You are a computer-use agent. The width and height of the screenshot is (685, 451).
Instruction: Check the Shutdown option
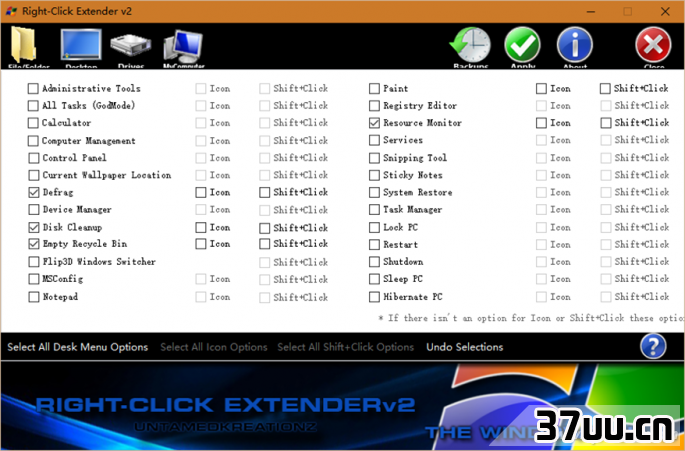(x=374, y=262)
